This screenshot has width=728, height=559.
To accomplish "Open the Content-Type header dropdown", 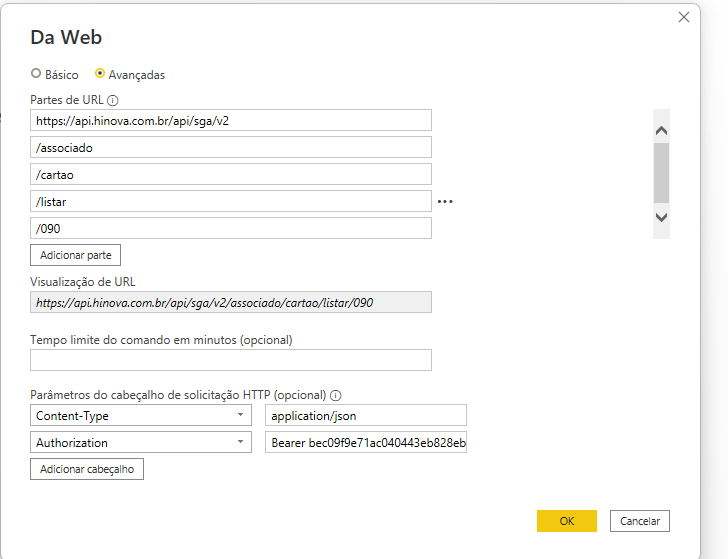I will tap(141, 415).
